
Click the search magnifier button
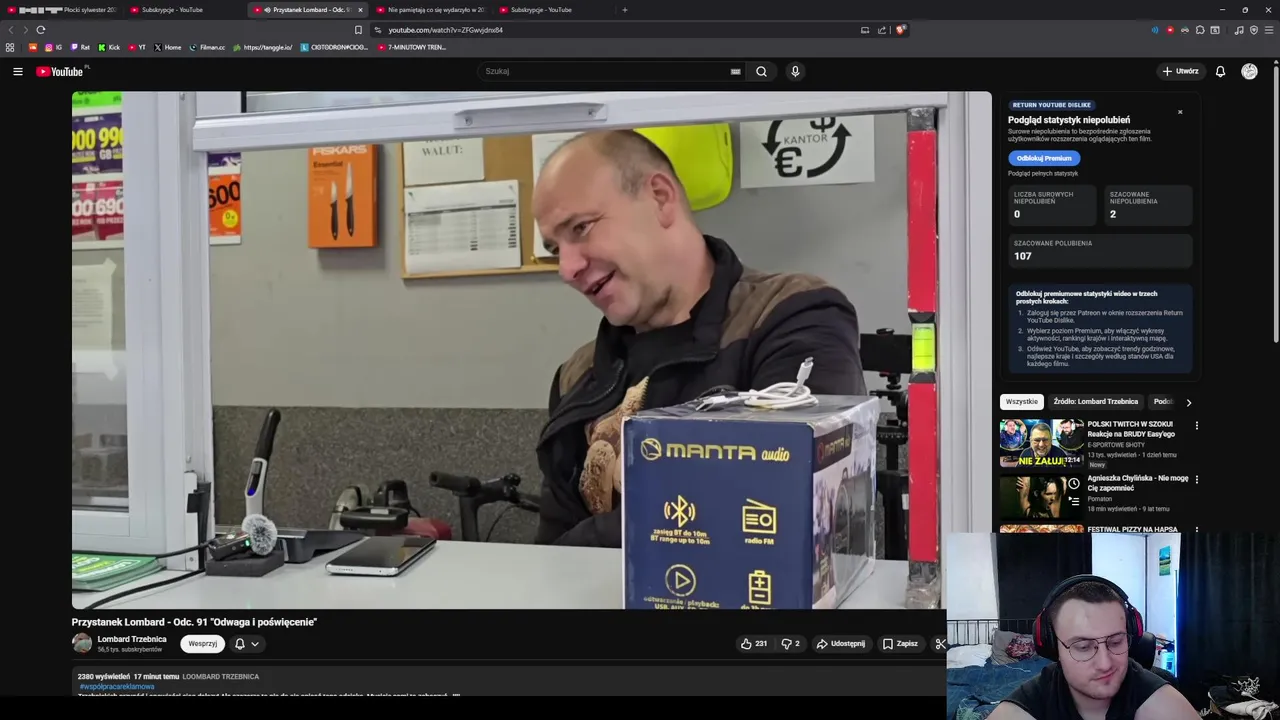[761, 71]
